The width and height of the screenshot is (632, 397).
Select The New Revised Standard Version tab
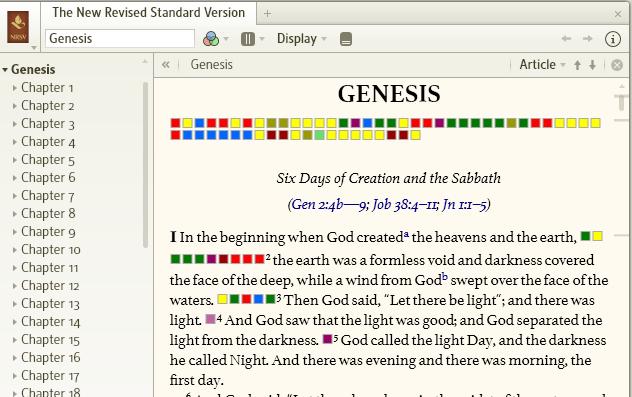point(148,12)
